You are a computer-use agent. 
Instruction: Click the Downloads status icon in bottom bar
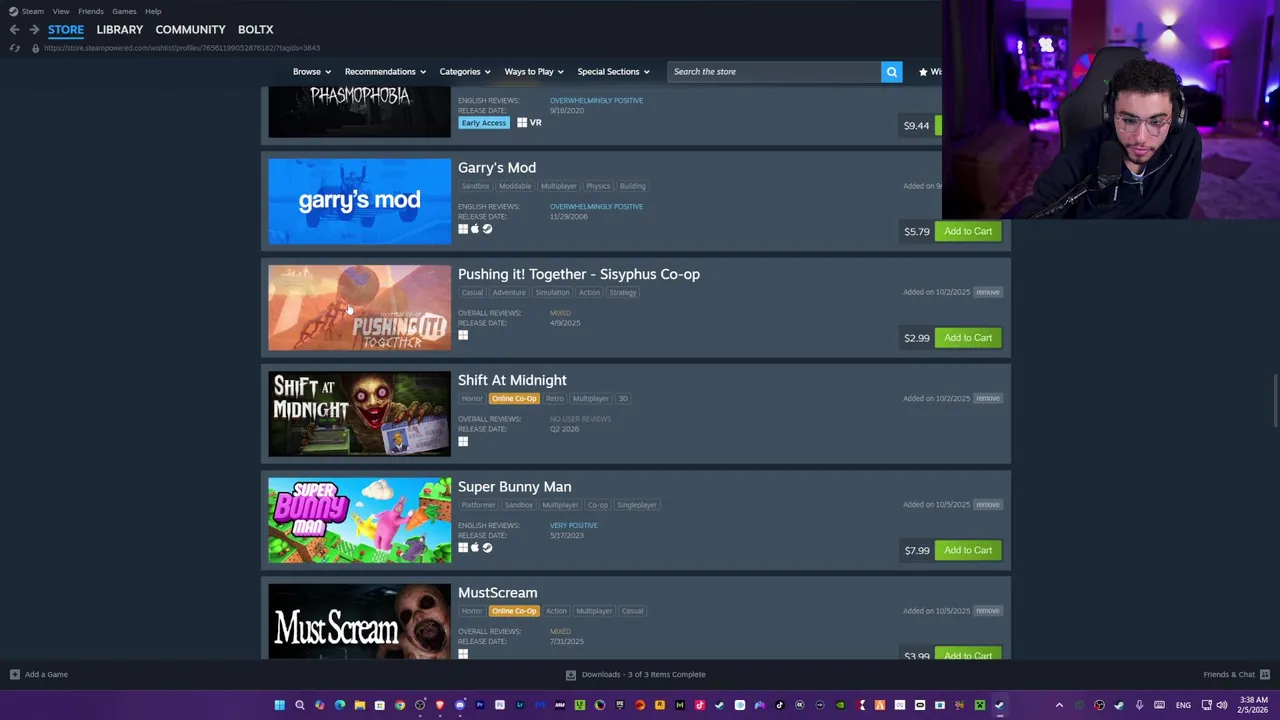(x=570, y=674)
